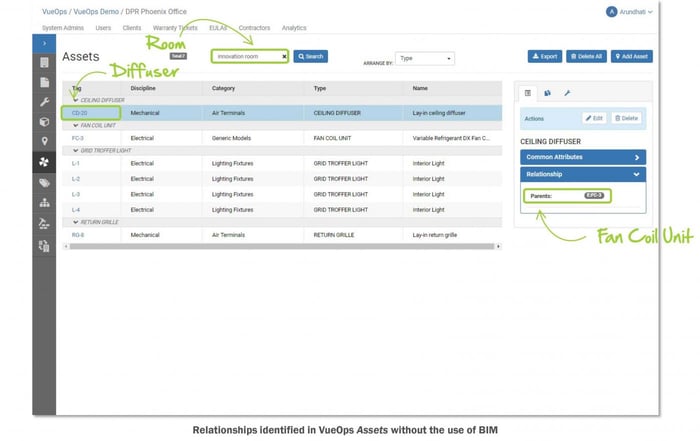This screenshot has width=700, height=441.
Task: Expand the sidebar with the chevron arrow
Action: click(44, 43)
